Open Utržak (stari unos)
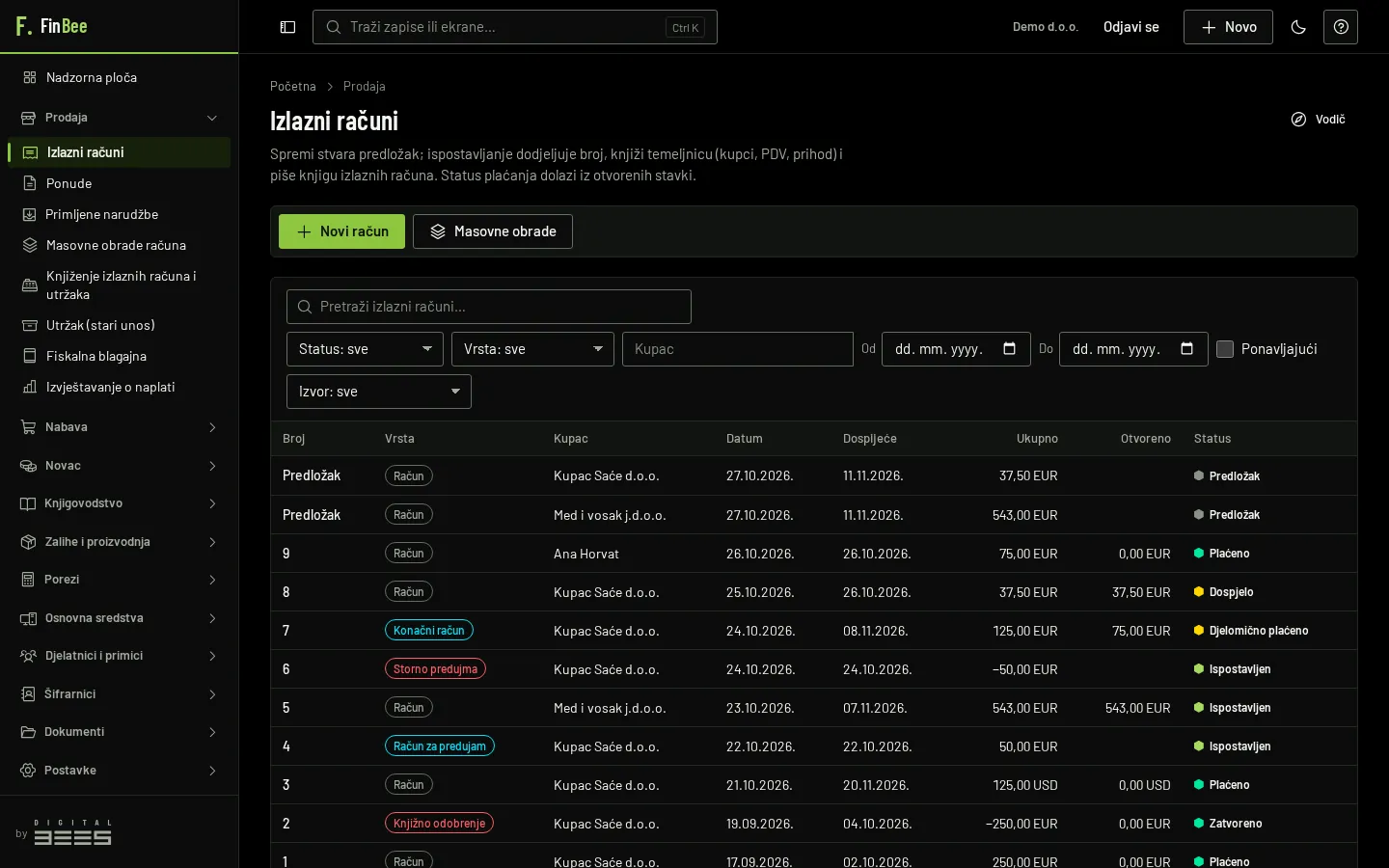Viewport: 1389px width, 868px height. point(119,325)
